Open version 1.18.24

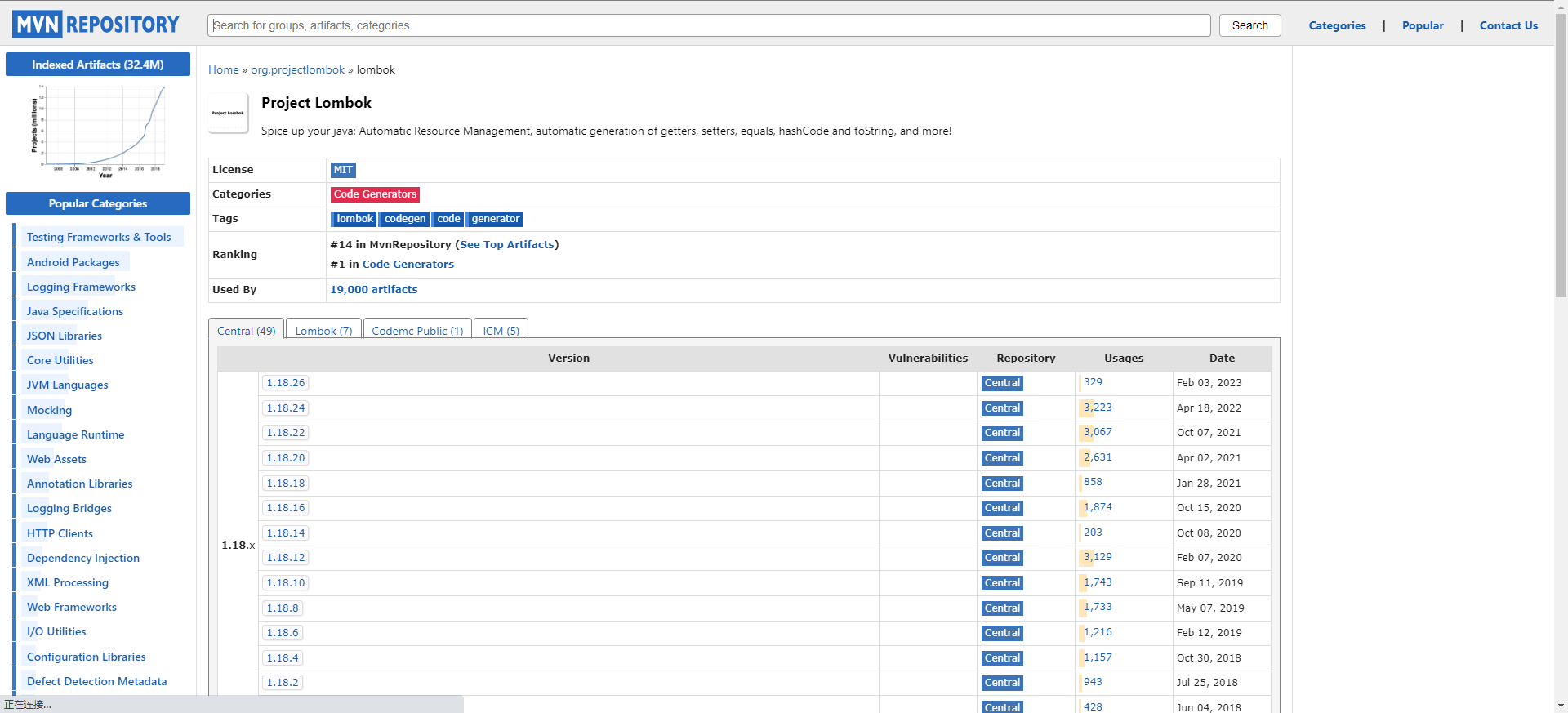pyautogui.click(x=286, y=408)
